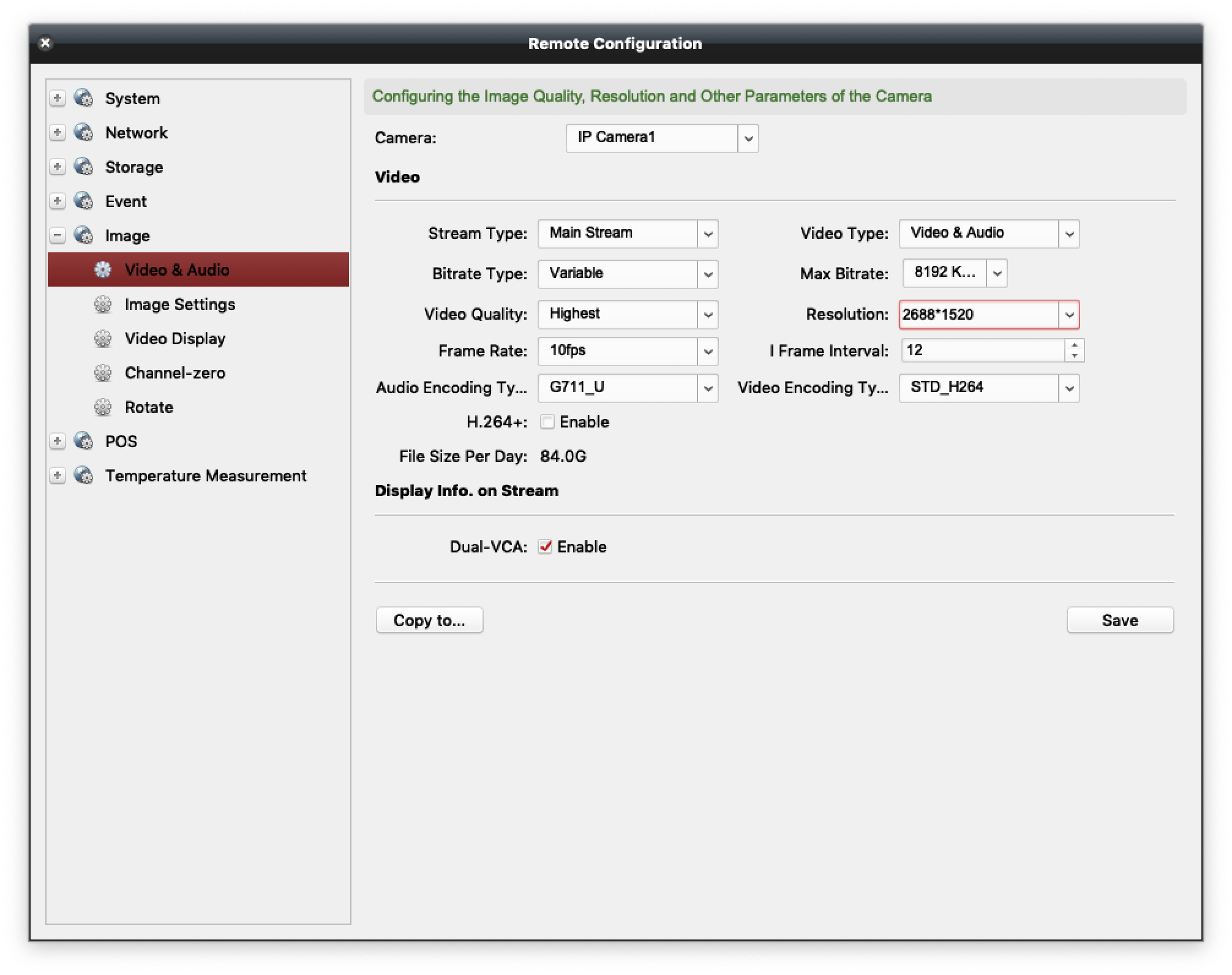Expand the POS tree node
Viewport: 1232px width, 975px height.
click(x=58, y=441)
